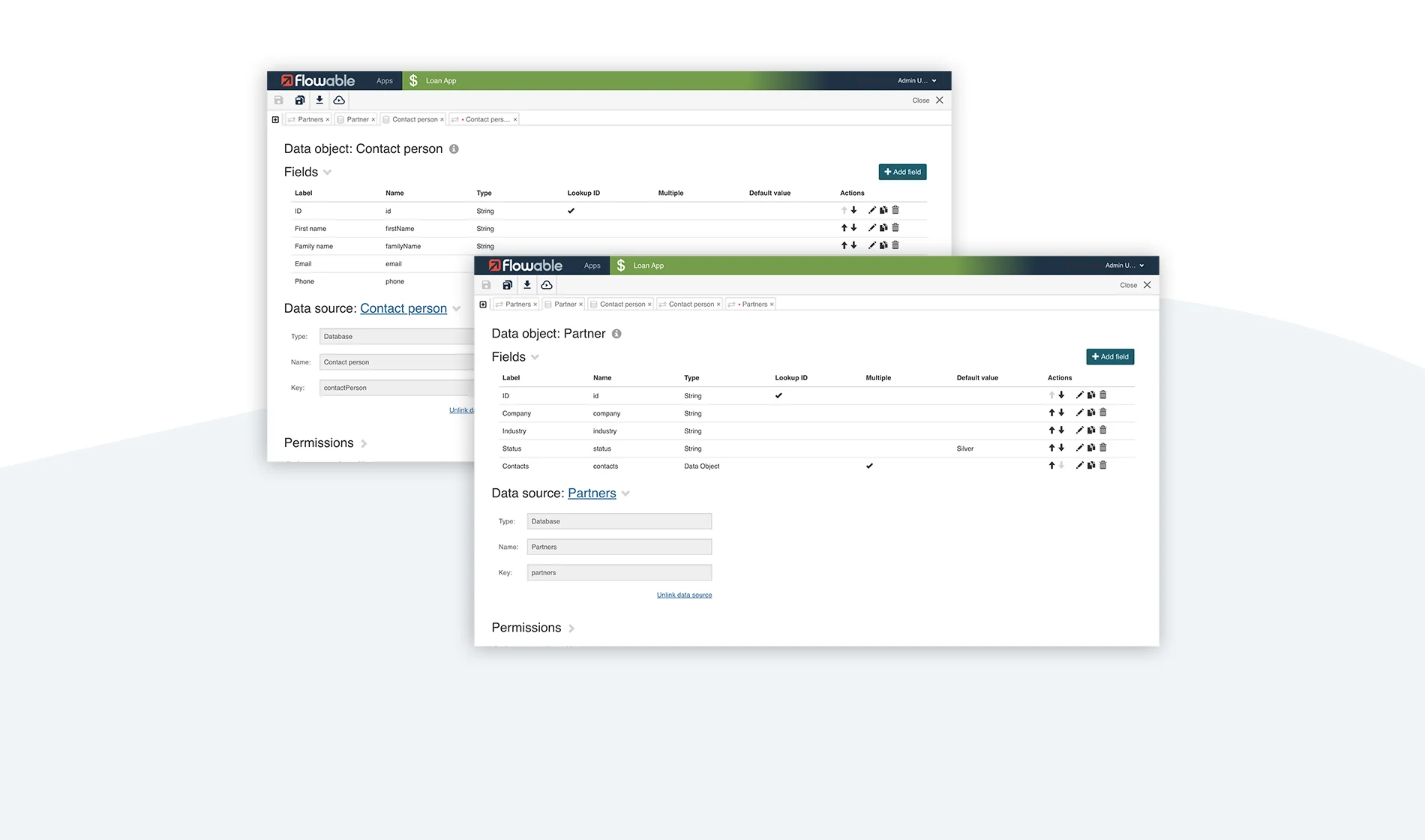The height and width of the screenshot is (840, 1425).
Task: Expand Permissions section in front window
Action: tap(571, 628)
